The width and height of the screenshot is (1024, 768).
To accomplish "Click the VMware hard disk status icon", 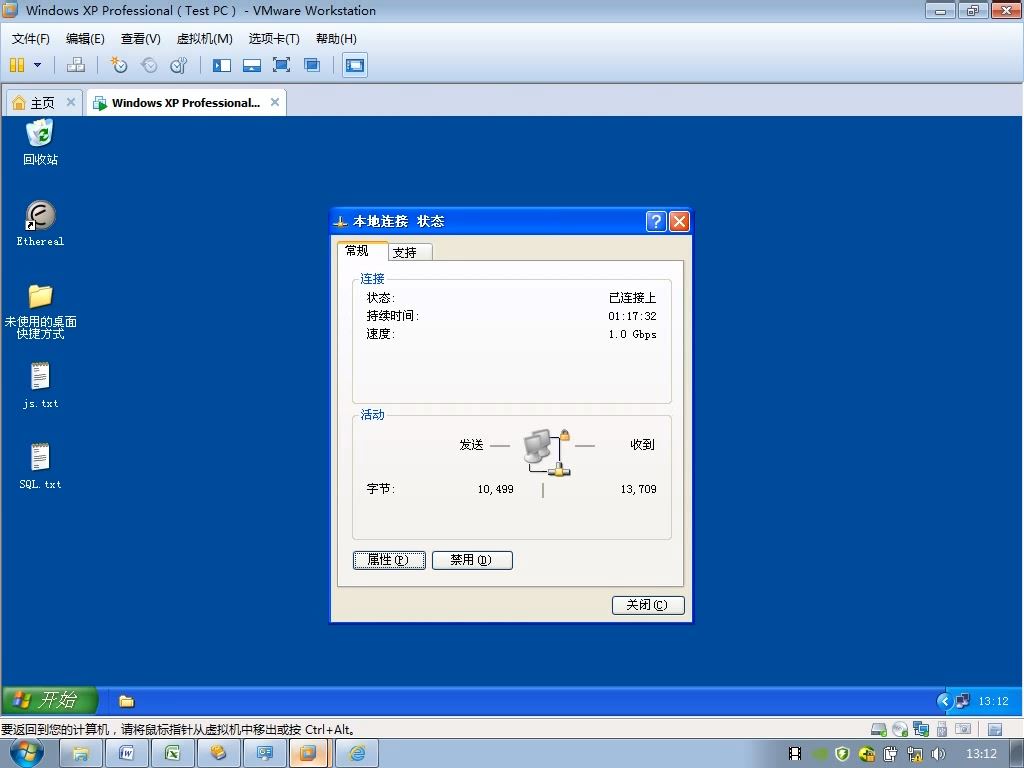I will pos(879,729).
